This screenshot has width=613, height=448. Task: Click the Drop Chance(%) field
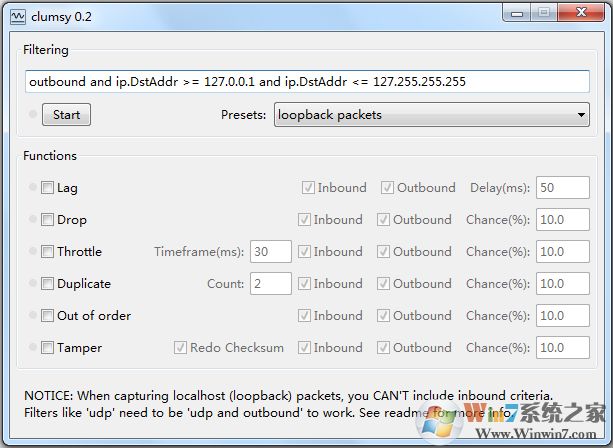[563, 220]
